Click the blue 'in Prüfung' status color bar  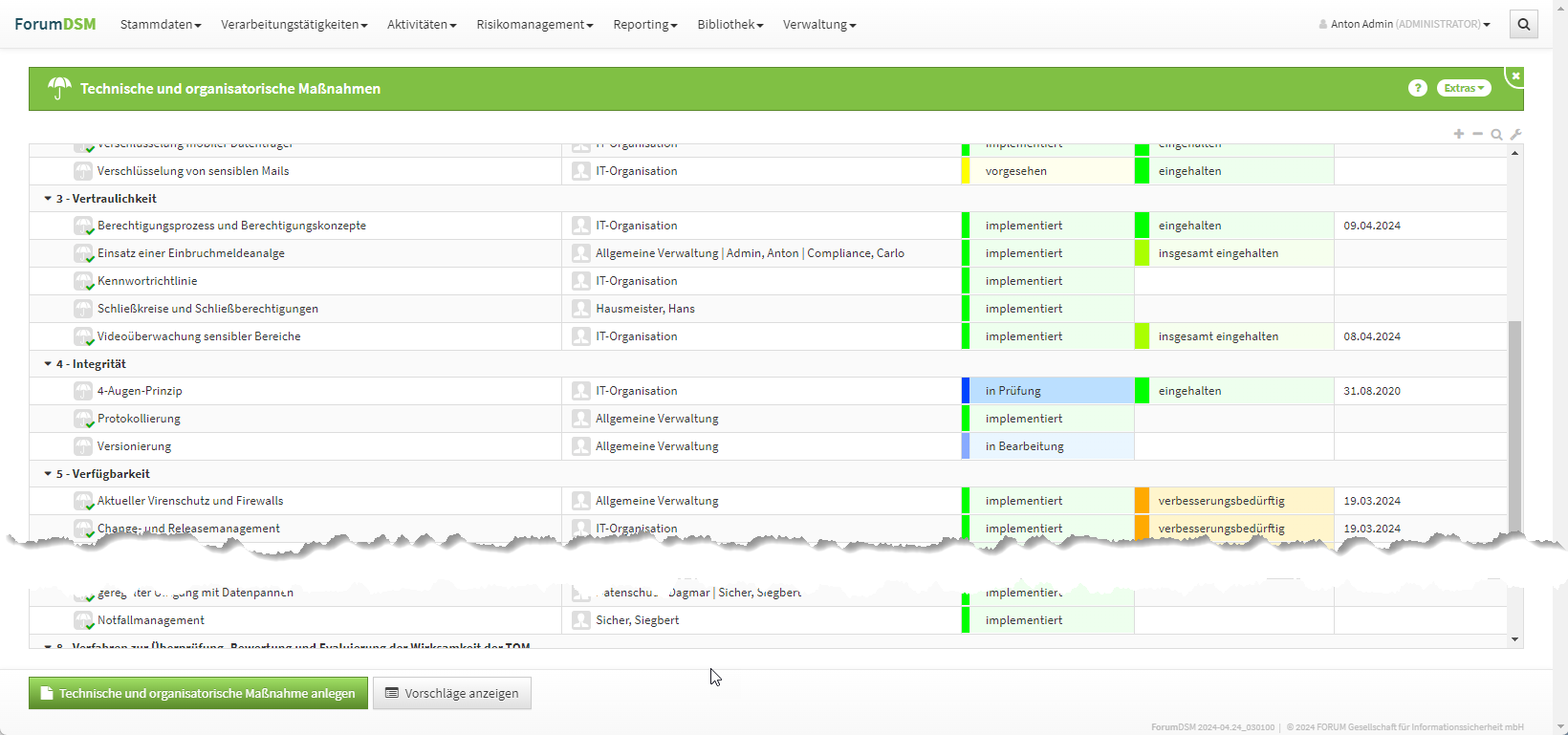[x=966, y=391]
